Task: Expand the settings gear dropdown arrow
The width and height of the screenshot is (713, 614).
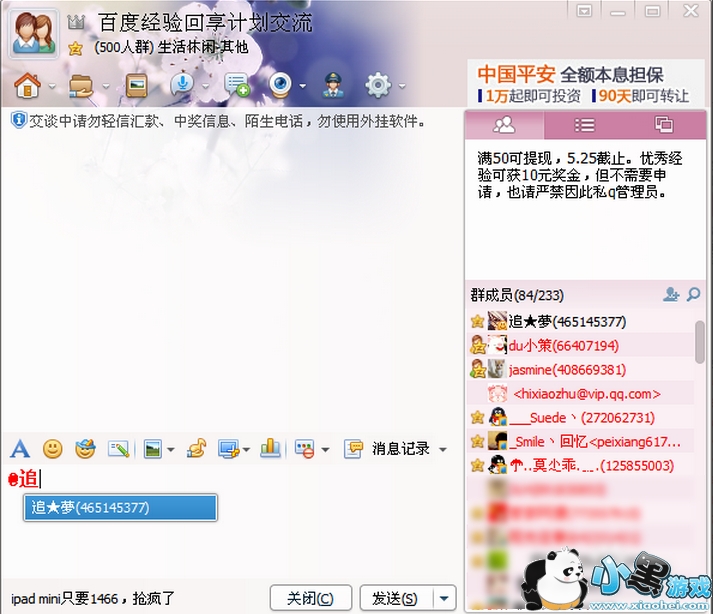Action: point(402,86)
